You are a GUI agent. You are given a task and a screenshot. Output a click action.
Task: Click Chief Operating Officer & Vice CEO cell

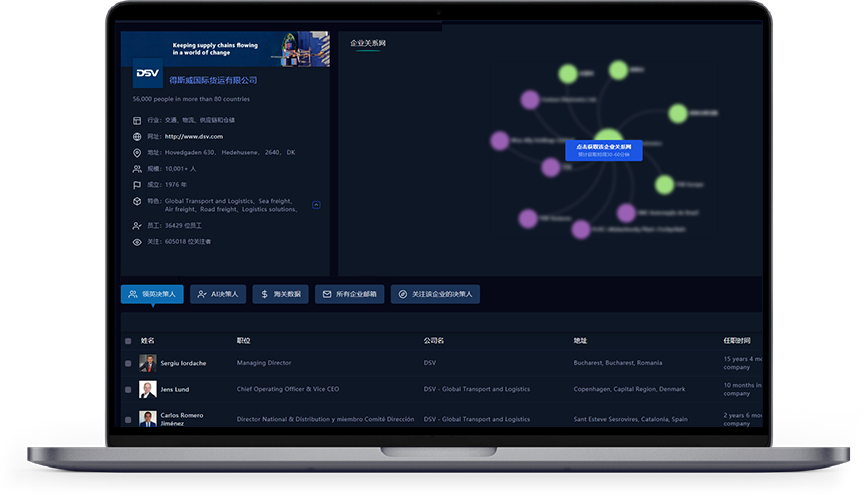click(x=288, y=389)
